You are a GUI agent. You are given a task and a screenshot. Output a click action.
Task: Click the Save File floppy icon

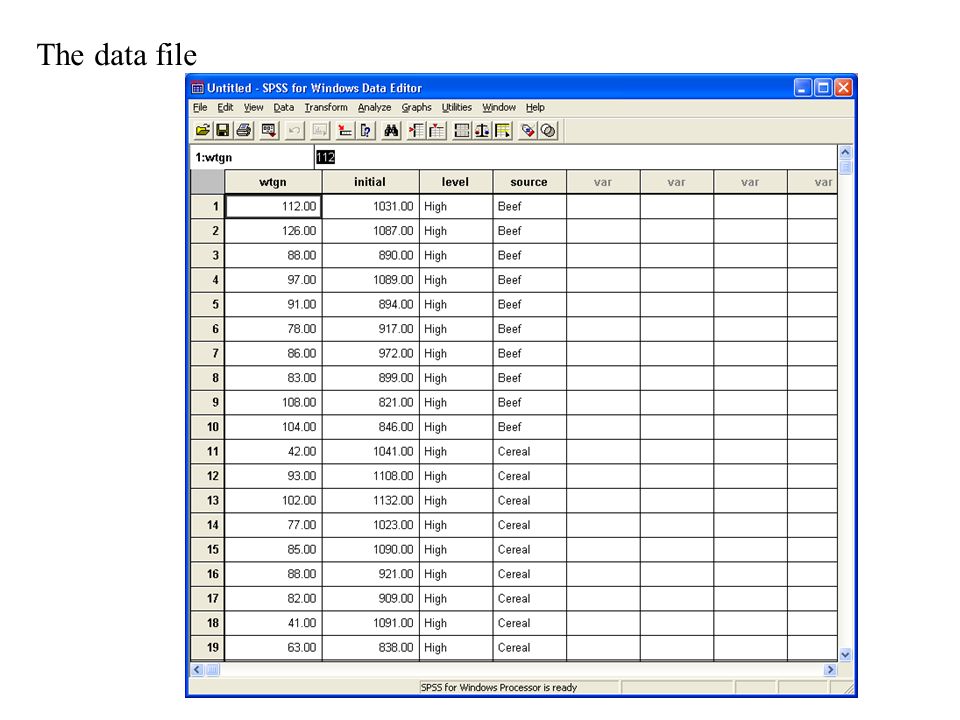click(x=223, y=130)
